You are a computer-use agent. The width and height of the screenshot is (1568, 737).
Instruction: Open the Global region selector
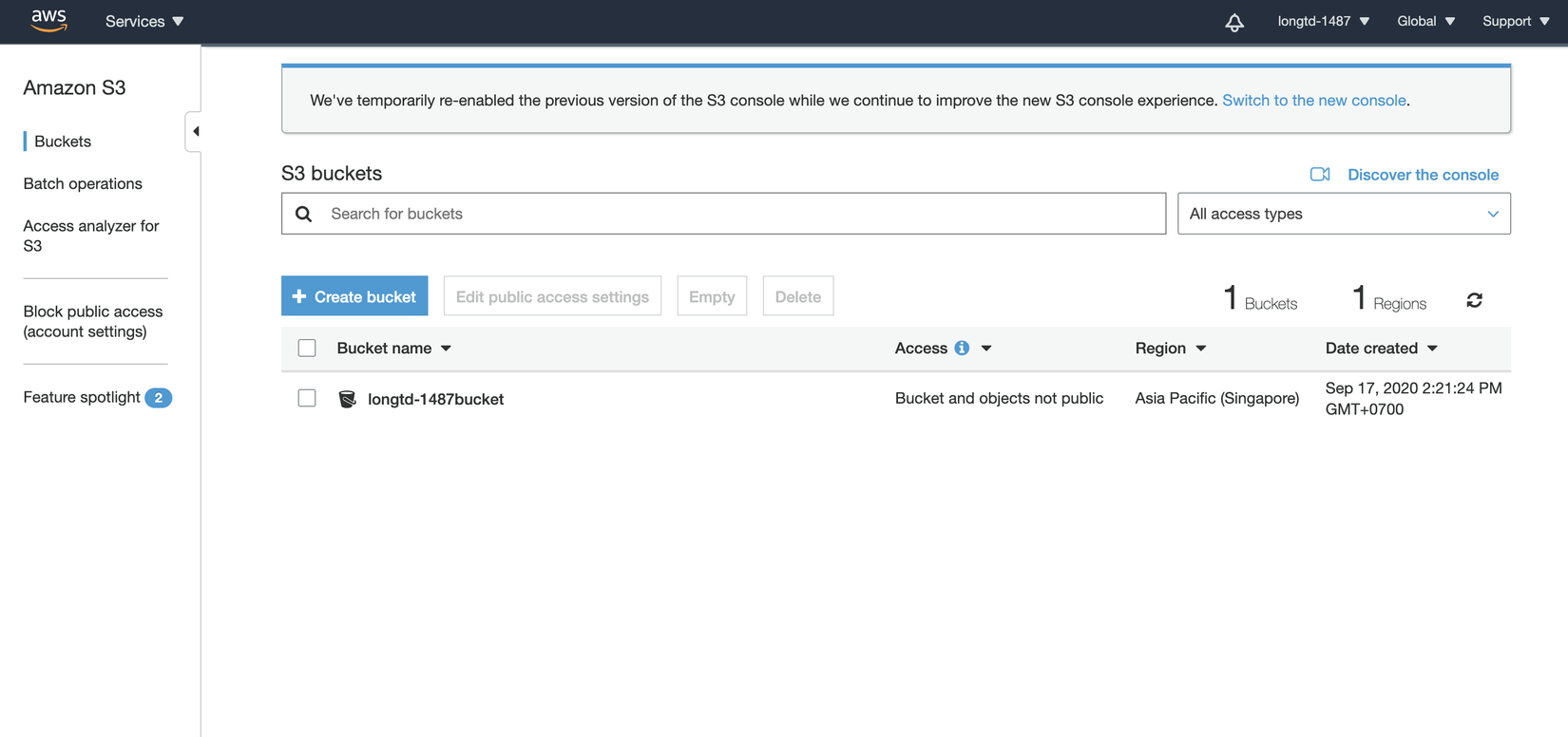1425,21
